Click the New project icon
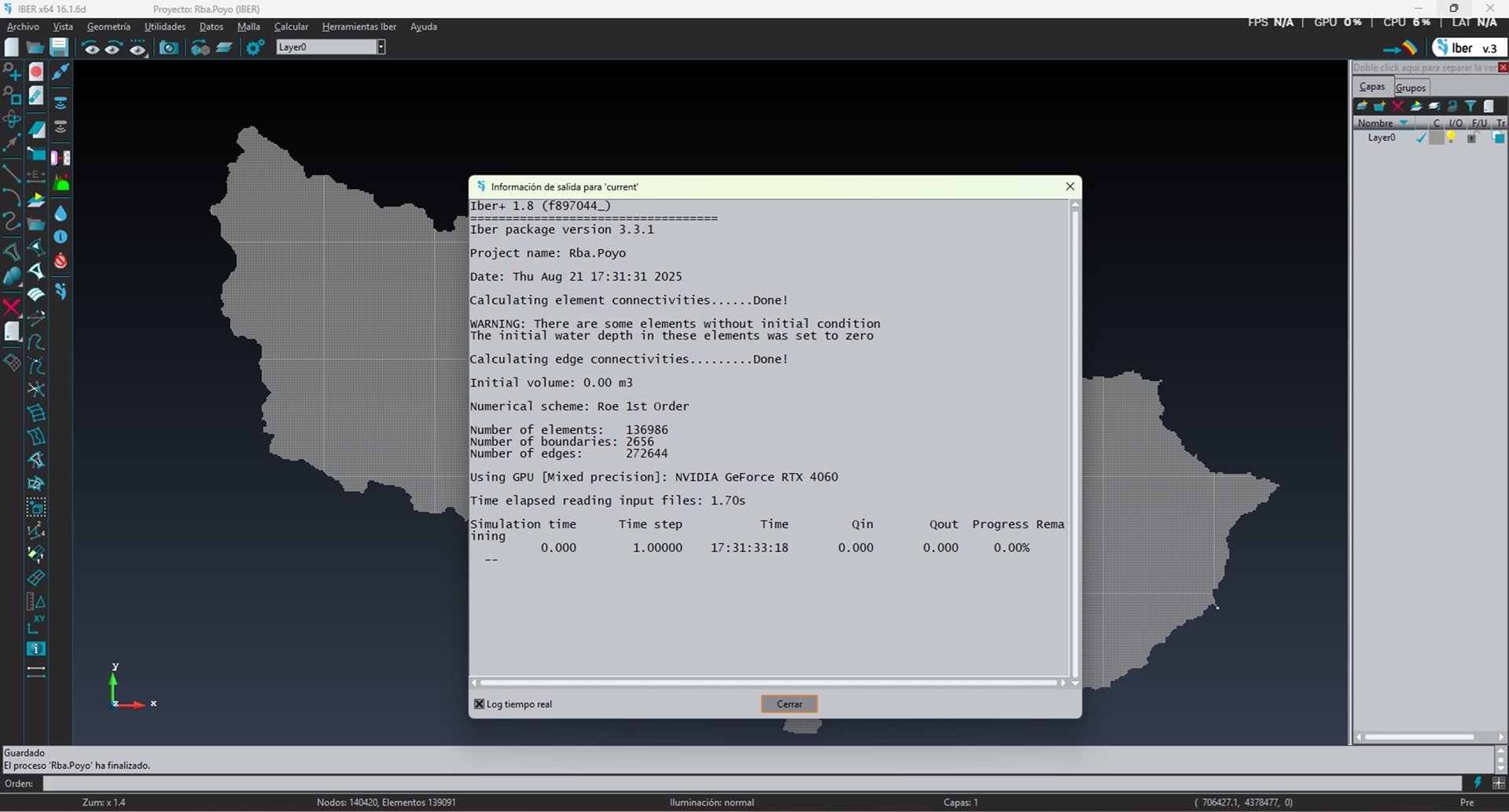Screen dimensions: 1509x812 [x=12, y=47]
